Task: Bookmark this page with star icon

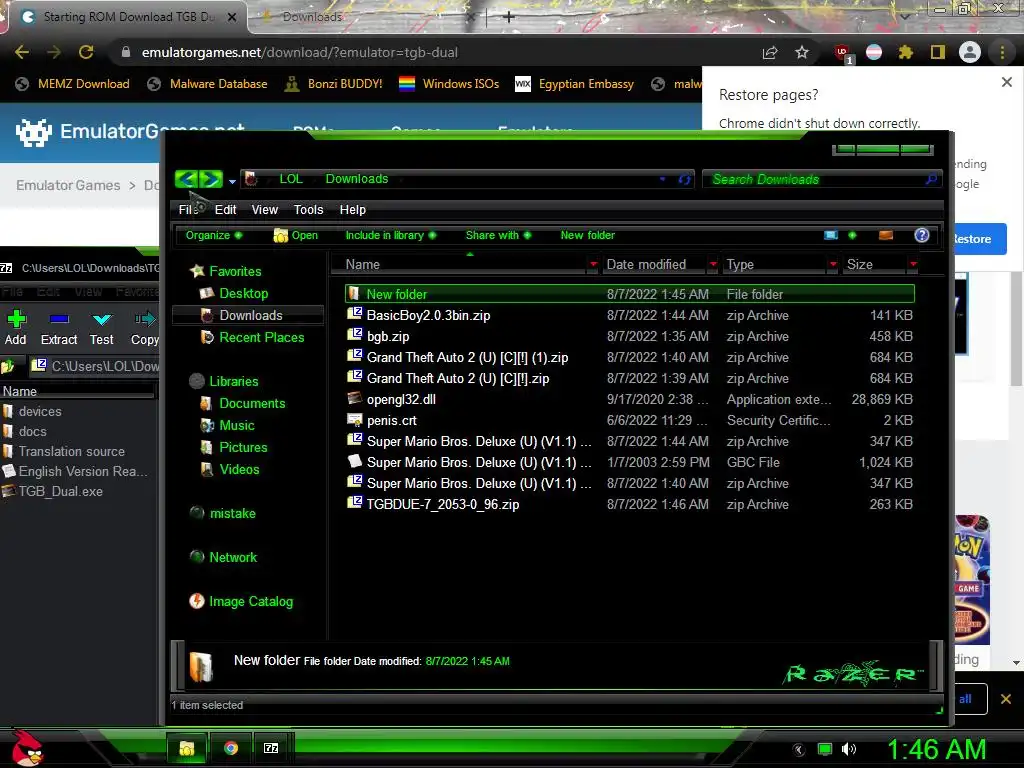Action: [x=802, y=52]
